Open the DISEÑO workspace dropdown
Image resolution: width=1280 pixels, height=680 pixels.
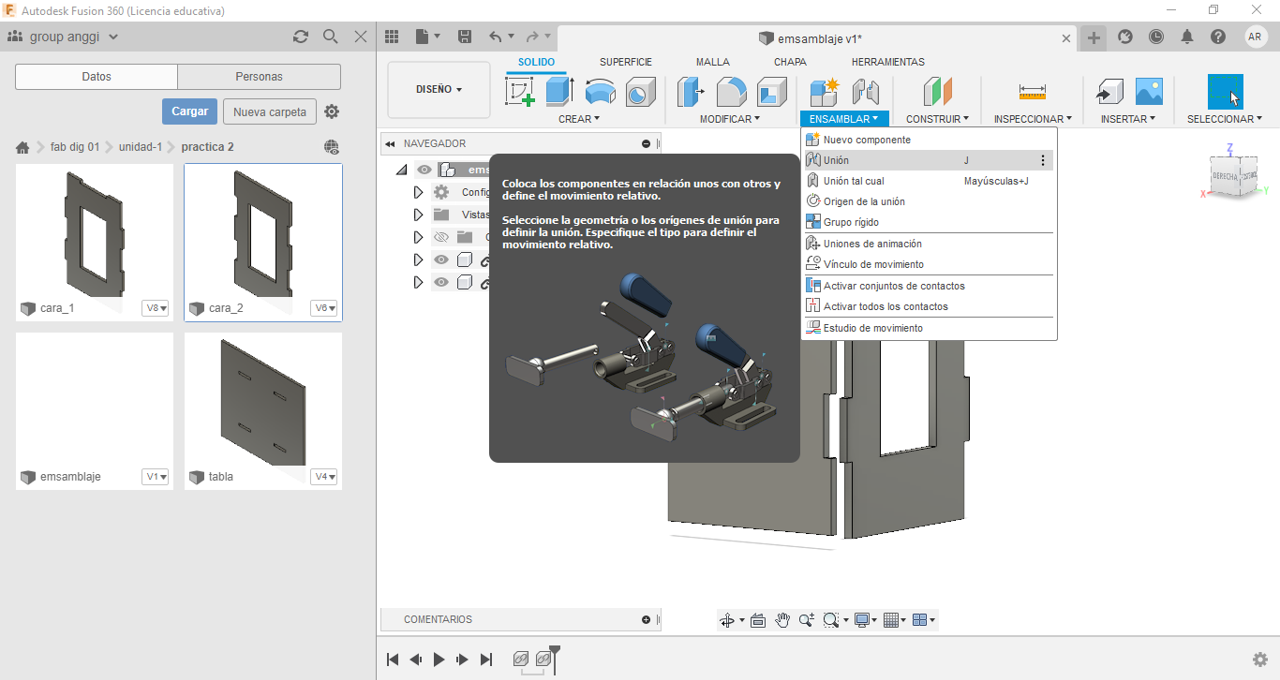click(x=438, y=89)
